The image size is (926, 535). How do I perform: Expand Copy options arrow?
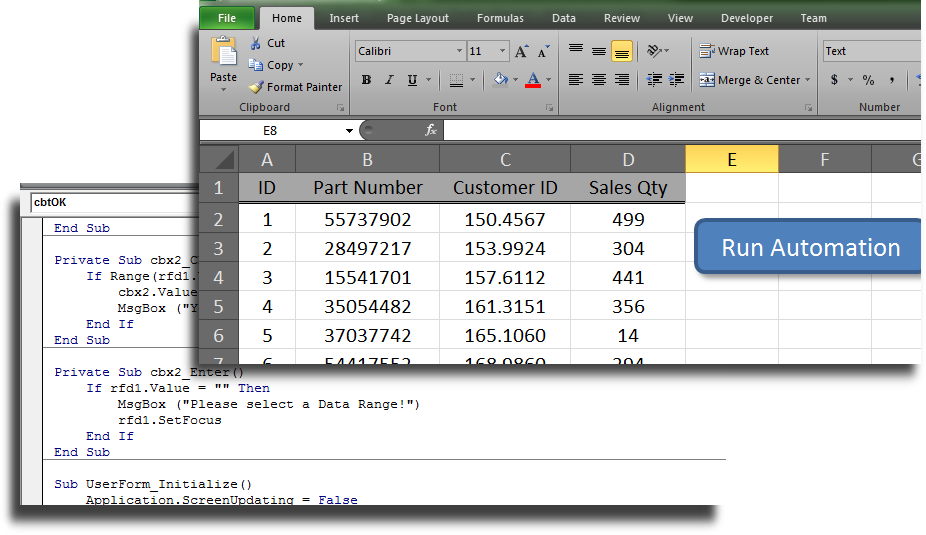(300, 65)
